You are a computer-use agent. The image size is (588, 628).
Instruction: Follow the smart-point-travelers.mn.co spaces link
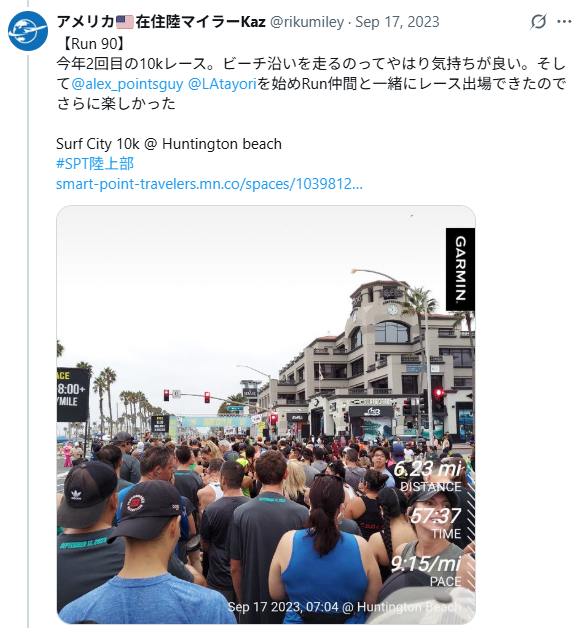tap(209, 184)
